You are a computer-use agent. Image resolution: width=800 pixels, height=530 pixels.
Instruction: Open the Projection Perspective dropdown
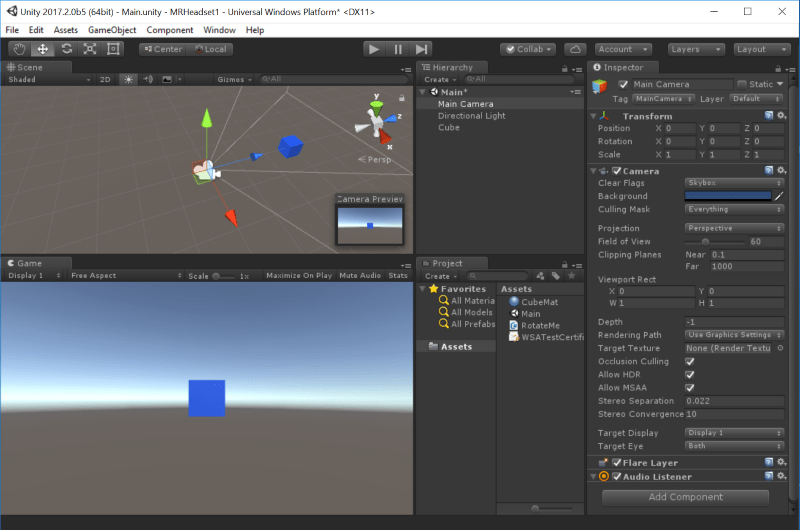coord(734,228)
